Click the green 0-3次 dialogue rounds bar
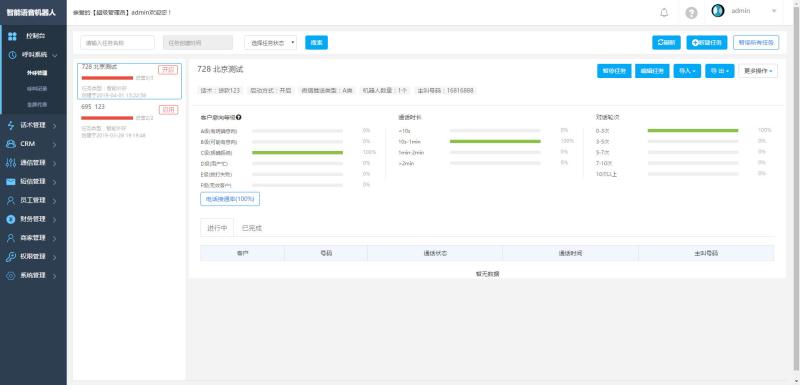Image resolution: width=800 pixels, height=385 pixels. tap(693, 131)
